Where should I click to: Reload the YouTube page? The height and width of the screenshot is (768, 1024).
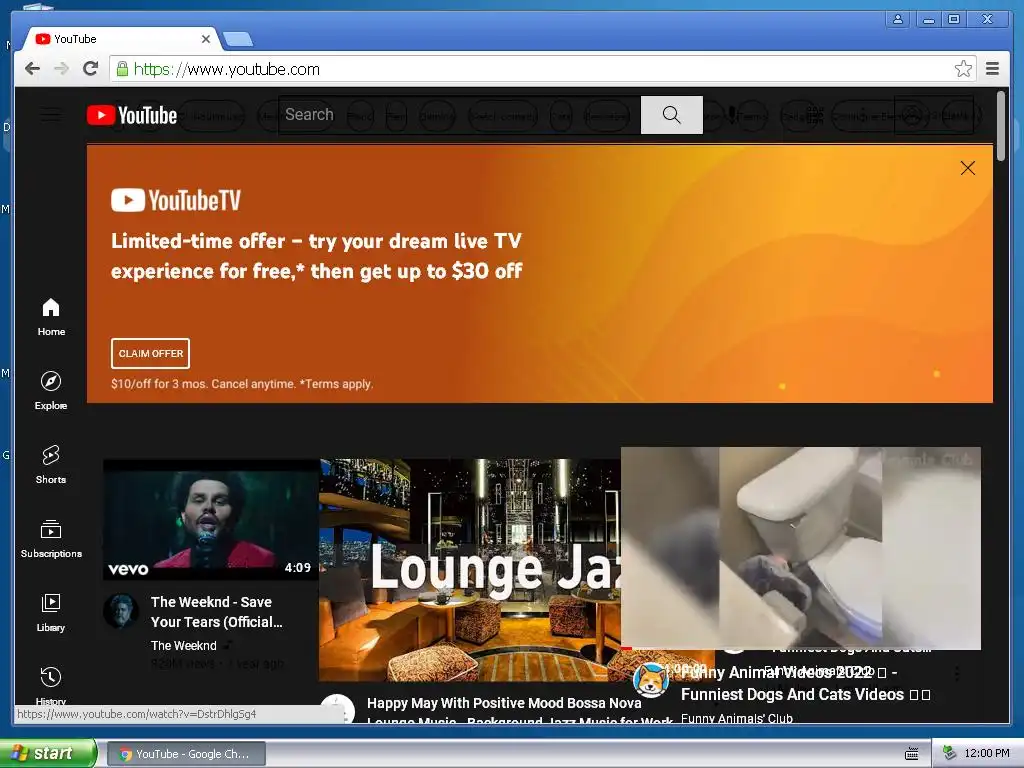pos(91,69)
